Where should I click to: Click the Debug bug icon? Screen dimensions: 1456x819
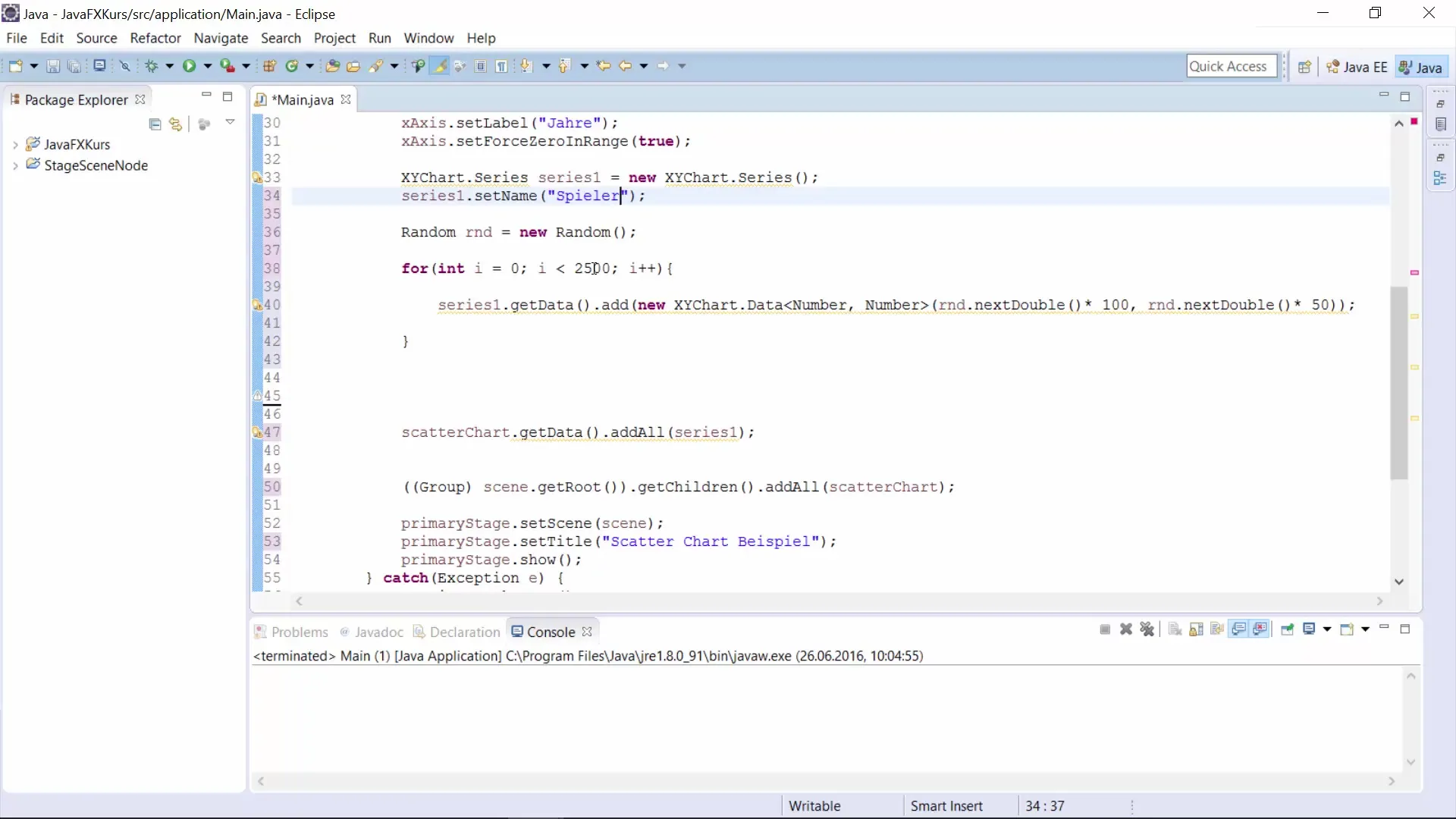[x=152, y=66]
